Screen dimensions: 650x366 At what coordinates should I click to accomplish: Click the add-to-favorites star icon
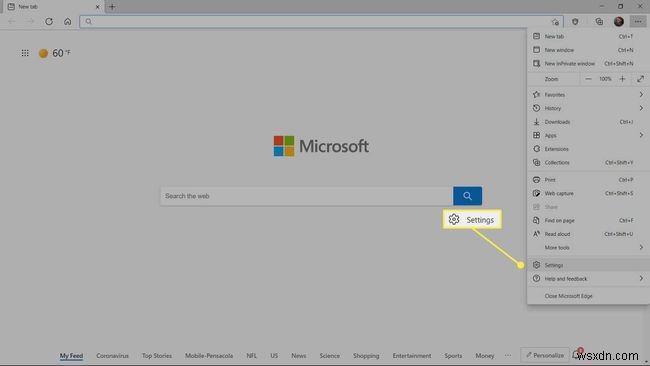click(x=555, y=22)
